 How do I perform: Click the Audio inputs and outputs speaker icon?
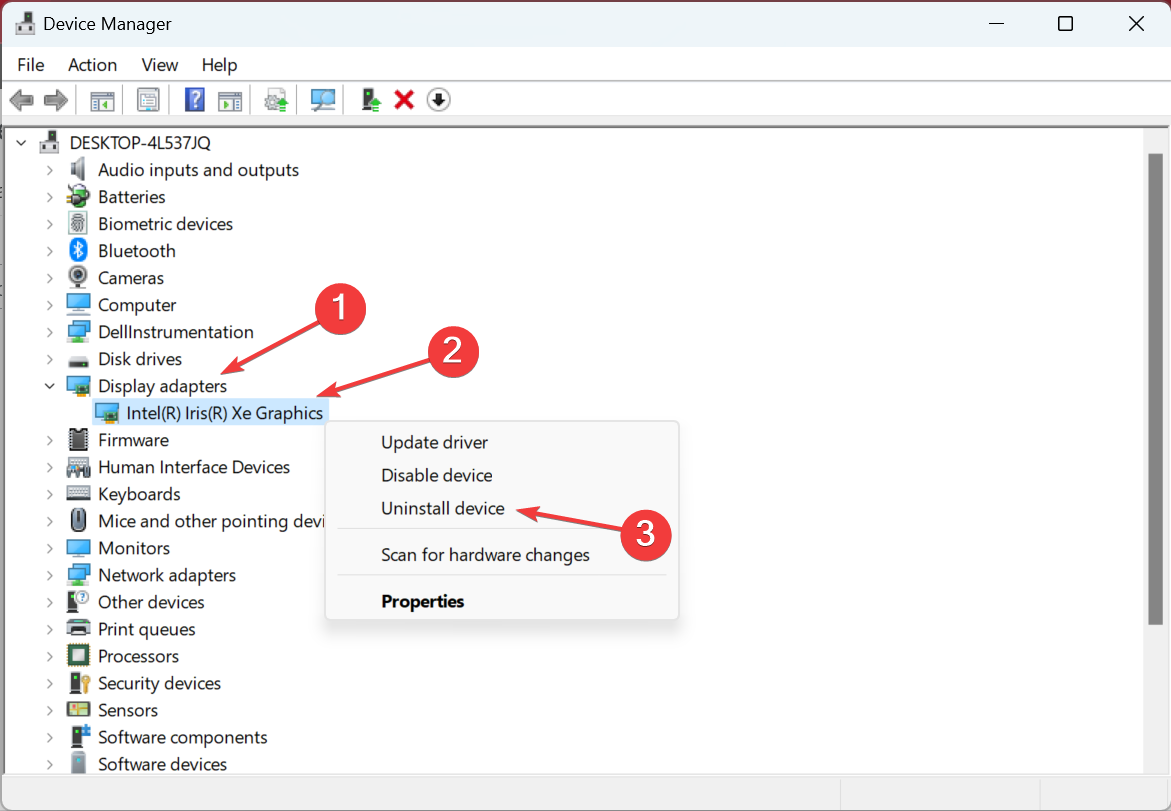point(78,170)
